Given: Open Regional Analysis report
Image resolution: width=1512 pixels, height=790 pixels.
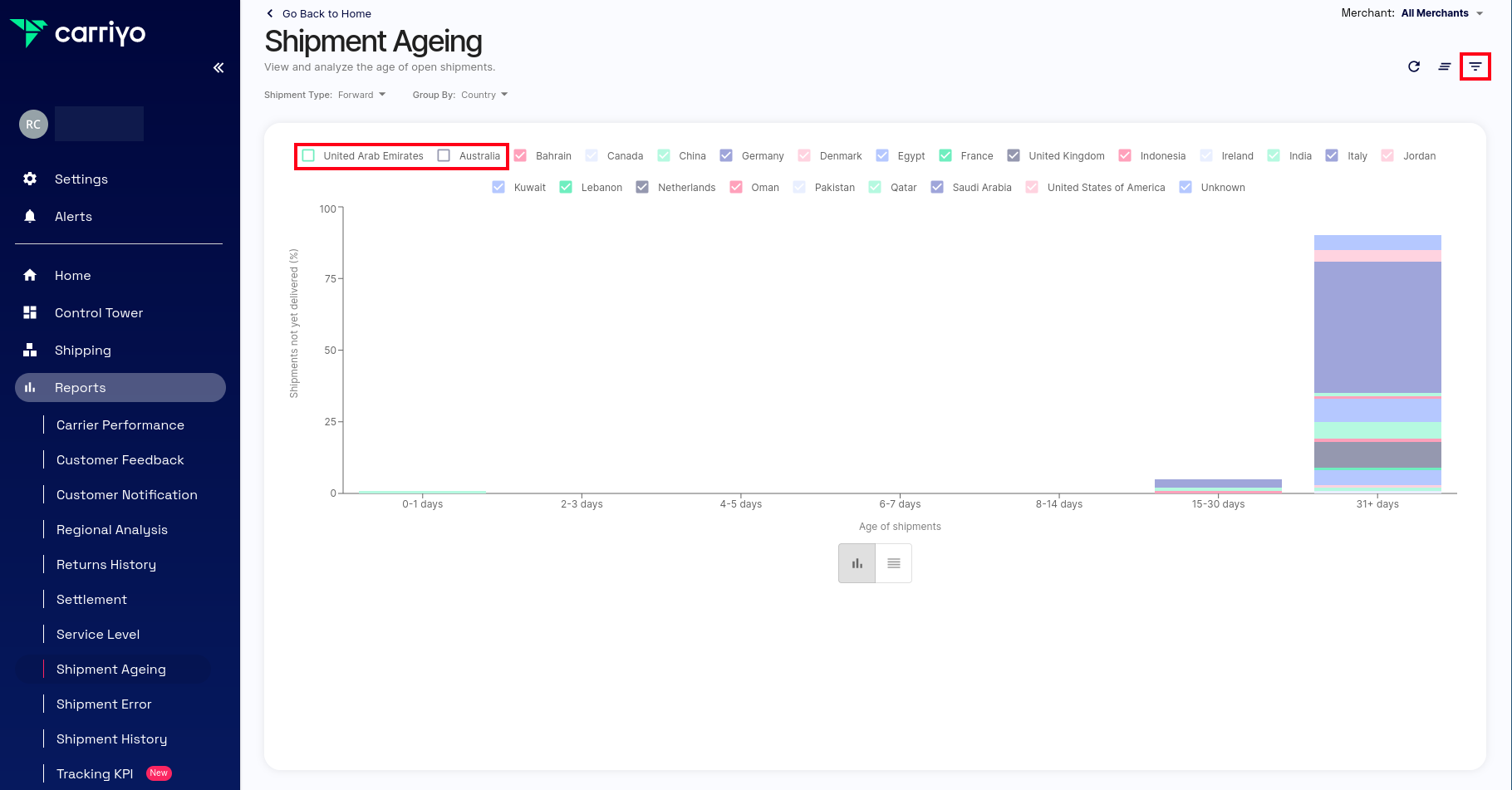Looking at the screenshot, I should click(112, 529).
